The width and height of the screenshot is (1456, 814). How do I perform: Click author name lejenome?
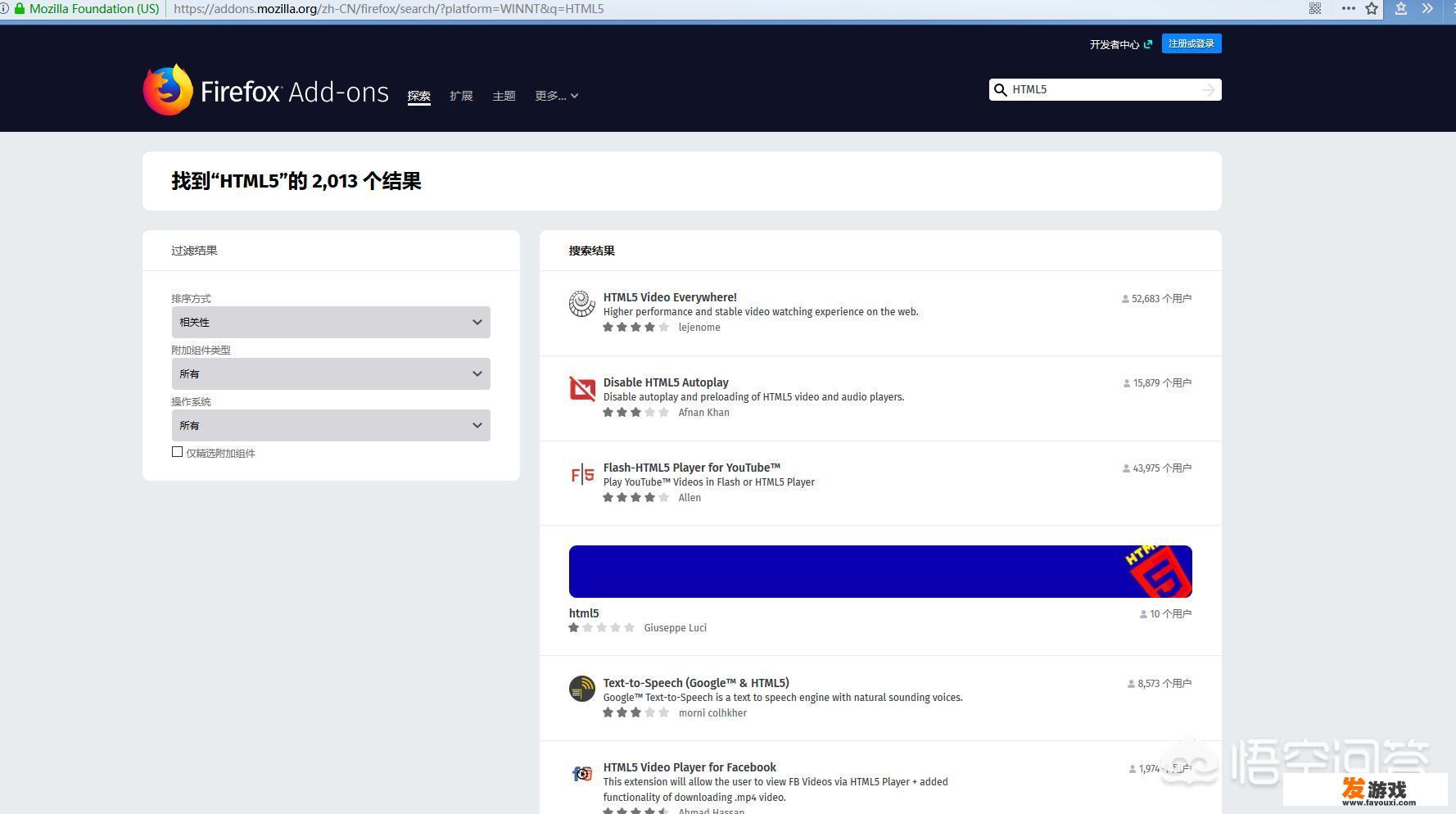tap(699, 328)
